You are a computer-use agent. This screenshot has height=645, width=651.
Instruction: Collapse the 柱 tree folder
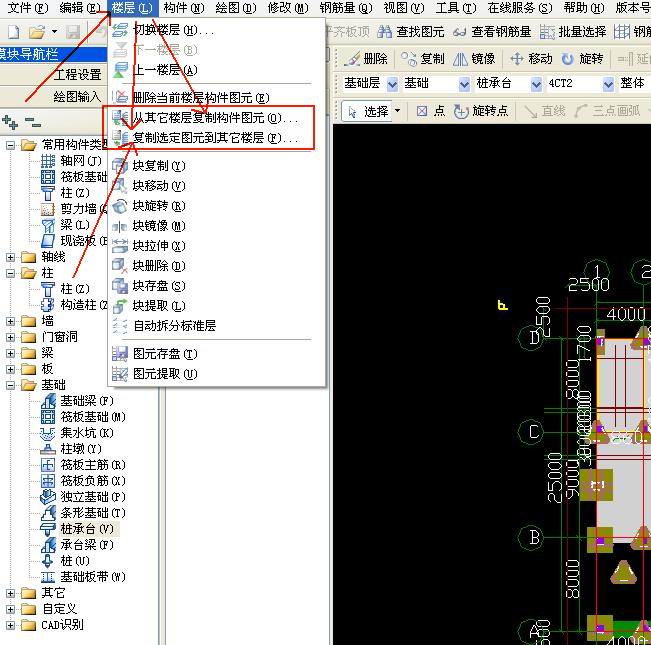pyautogui.click(x=10, y=273)
